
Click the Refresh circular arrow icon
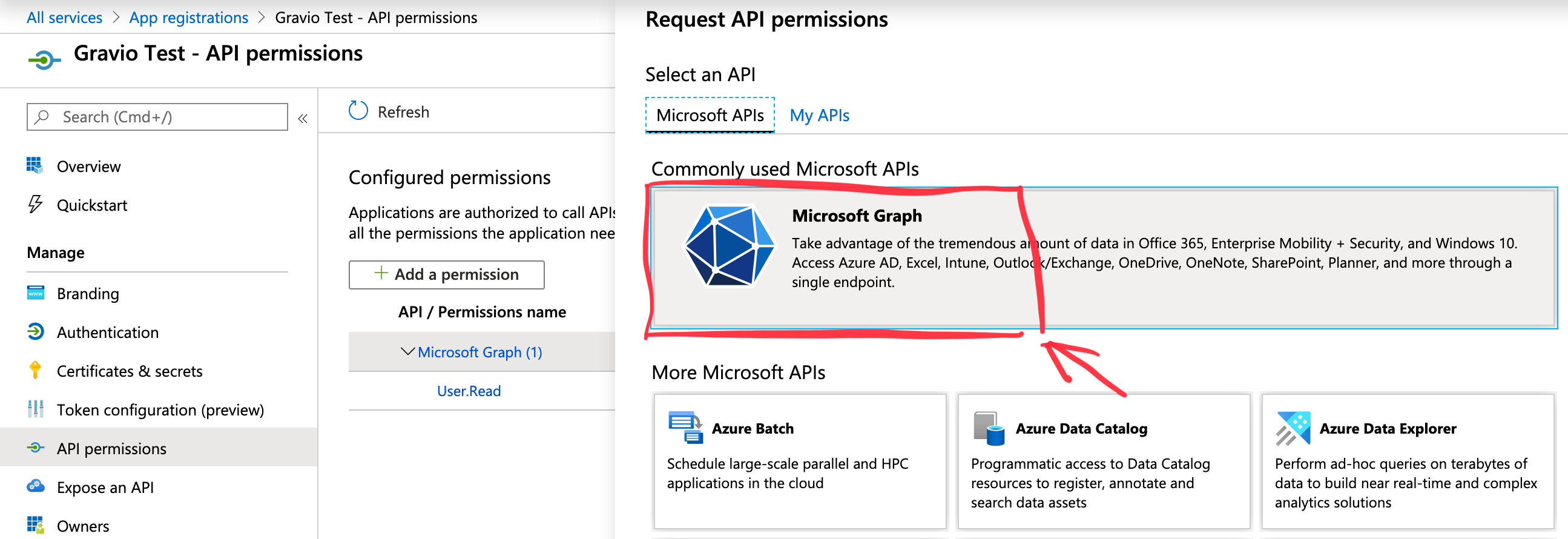[x=358, y=111]
